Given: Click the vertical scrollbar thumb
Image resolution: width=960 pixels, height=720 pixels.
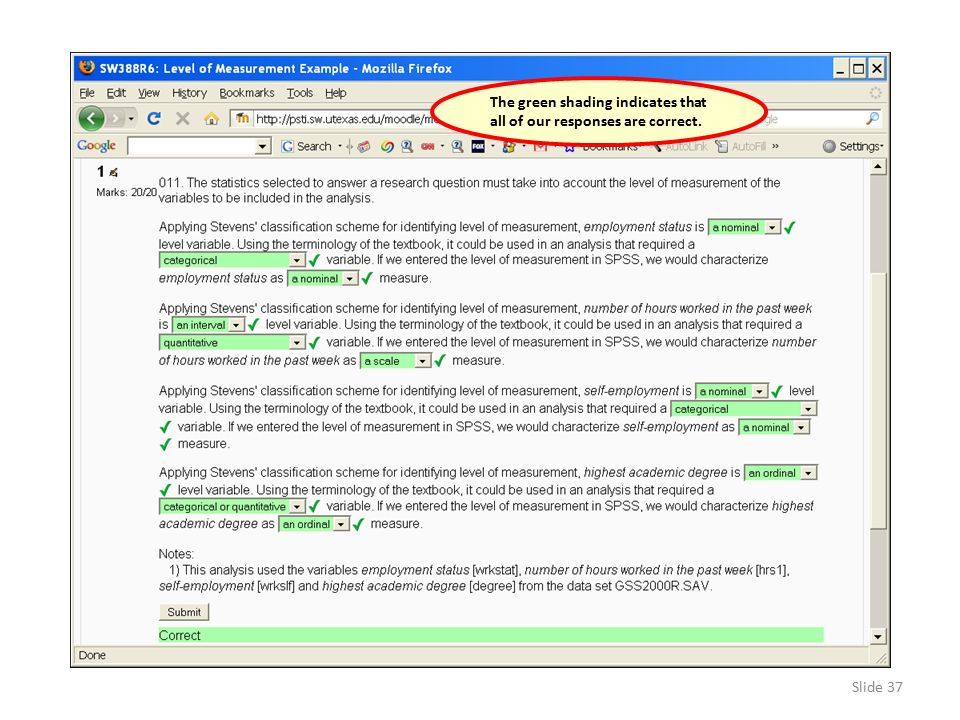Looking at the screenshot, I should point(878,401).
